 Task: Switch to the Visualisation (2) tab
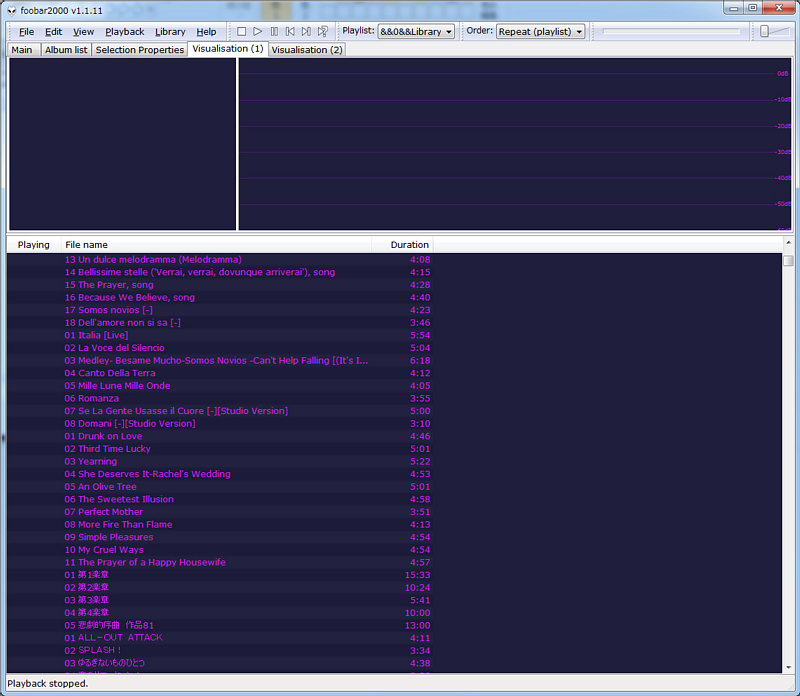[x=307, y=50]
